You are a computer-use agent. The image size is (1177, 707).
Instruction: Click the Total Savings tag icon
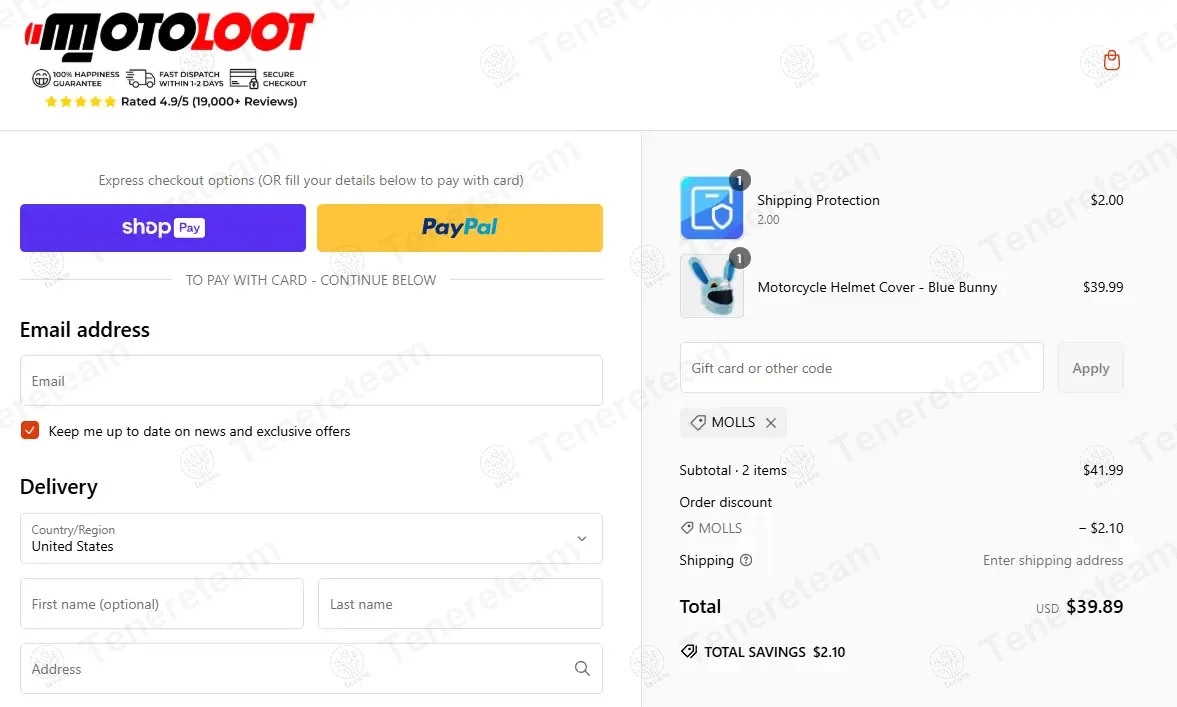[x=688, y=651]
